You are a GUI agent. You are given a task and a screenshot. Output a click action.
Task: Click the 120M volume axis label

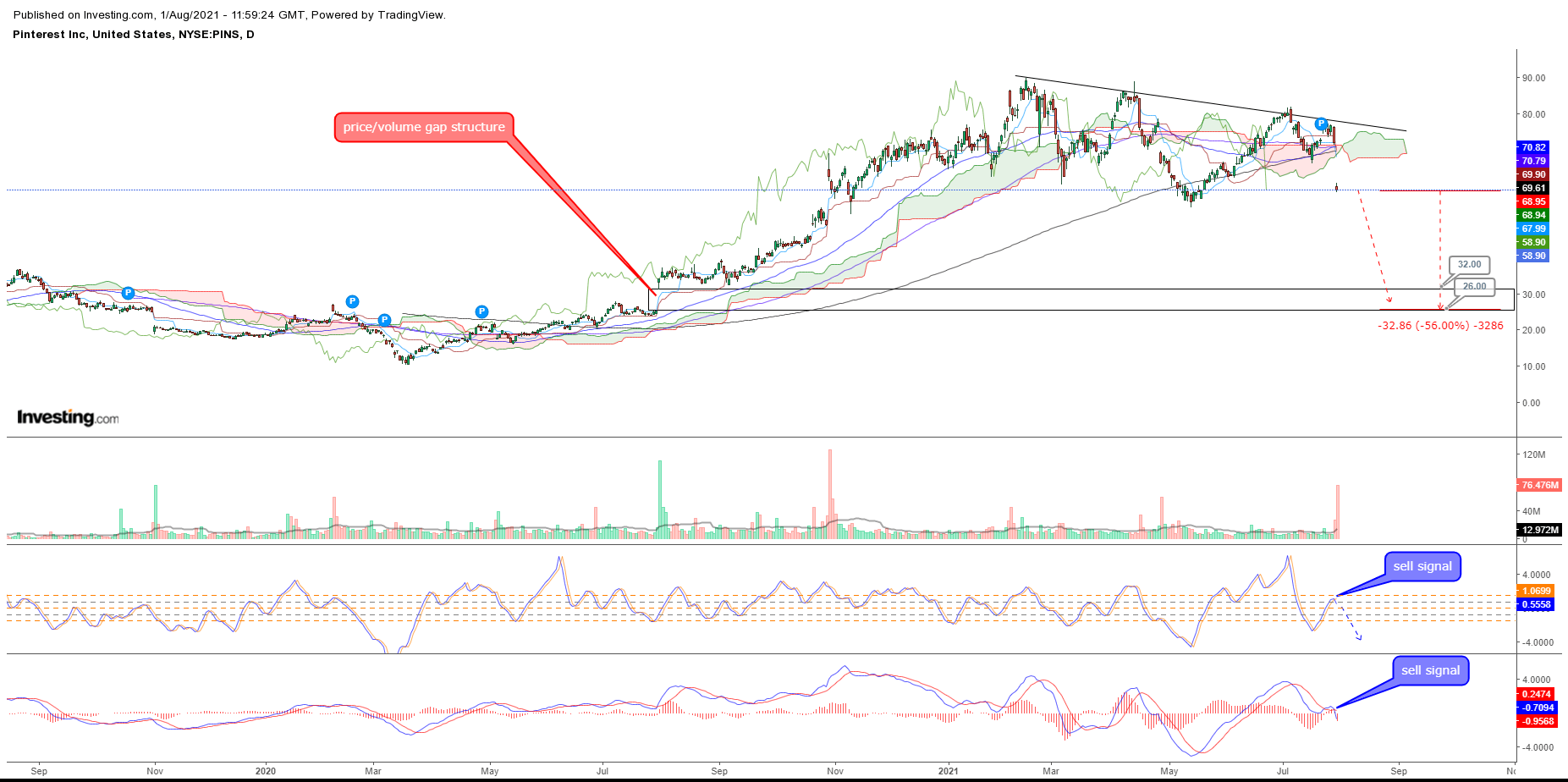[x=1533, y=454]
